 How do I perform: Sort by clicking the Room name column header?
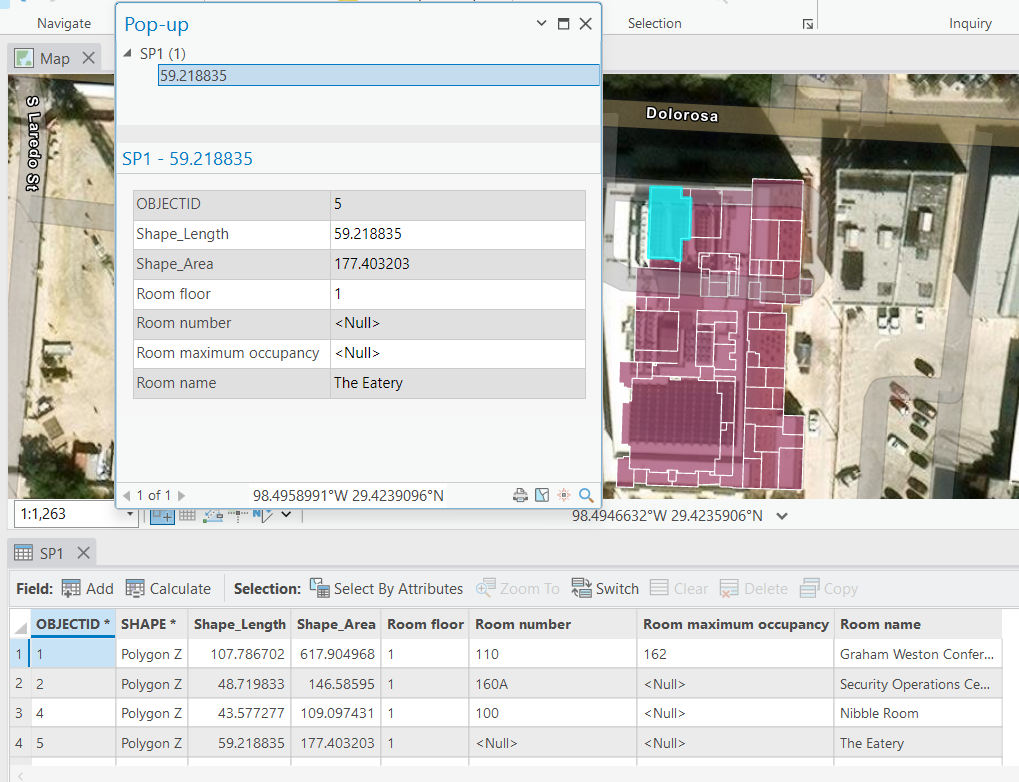(880, 624)
